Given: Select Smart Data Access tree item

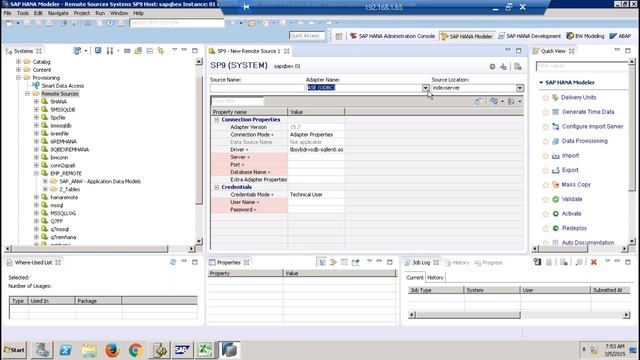Looking at the screenshot, I should point(62,86).
